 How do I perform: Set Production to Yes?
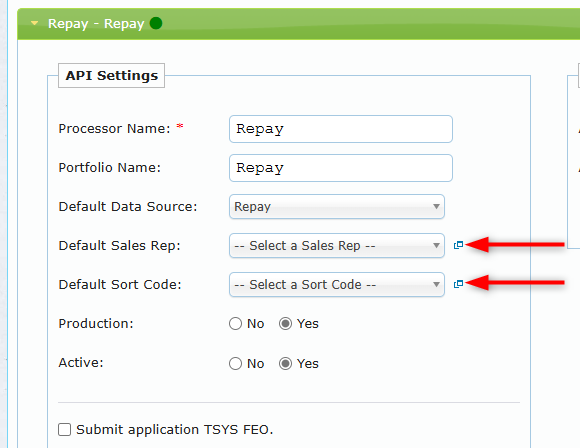pyautogui.click(x=285, y=324)
